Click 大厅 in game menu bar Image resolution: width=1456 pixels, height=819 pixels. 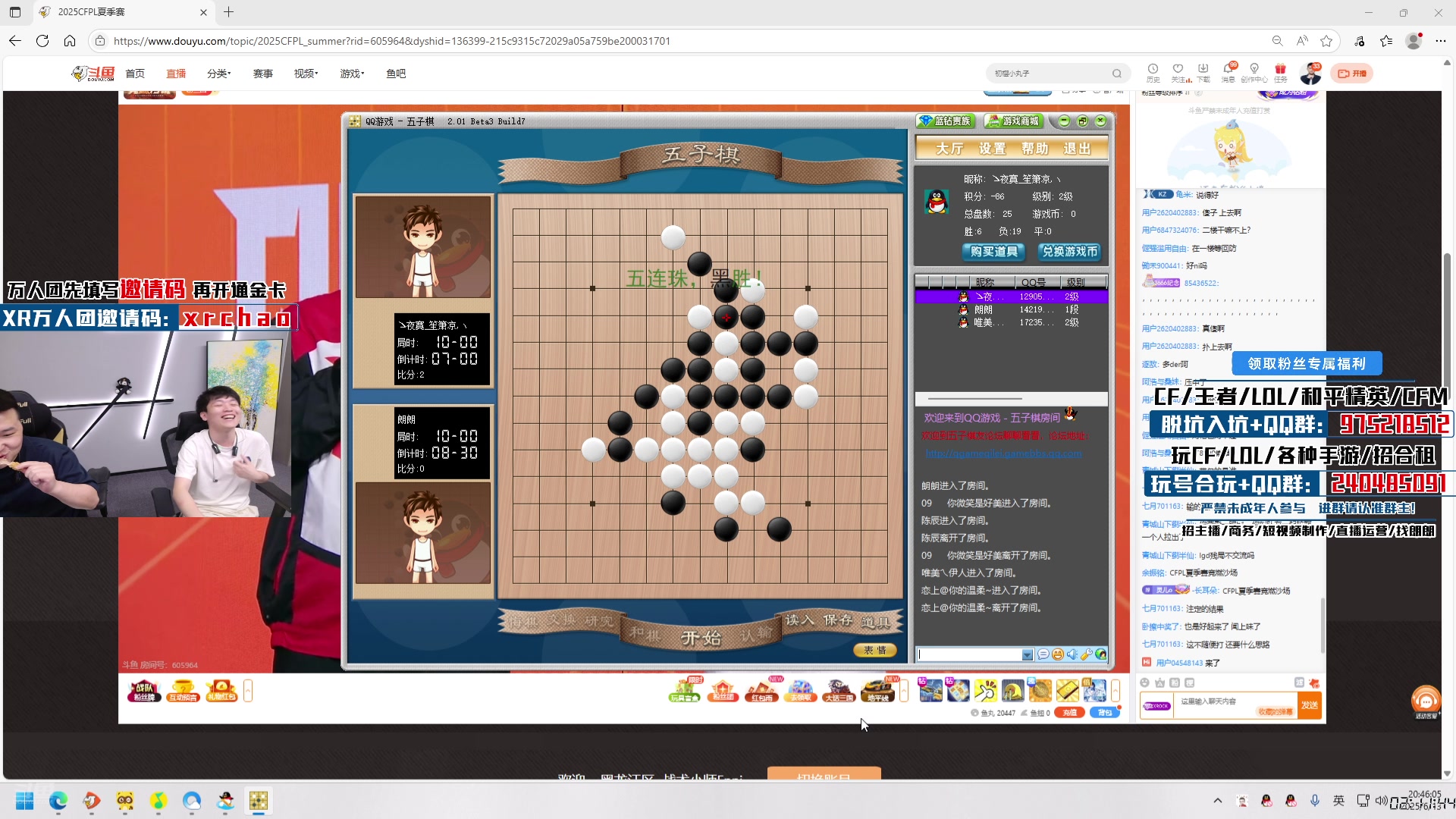click(949, 149)
